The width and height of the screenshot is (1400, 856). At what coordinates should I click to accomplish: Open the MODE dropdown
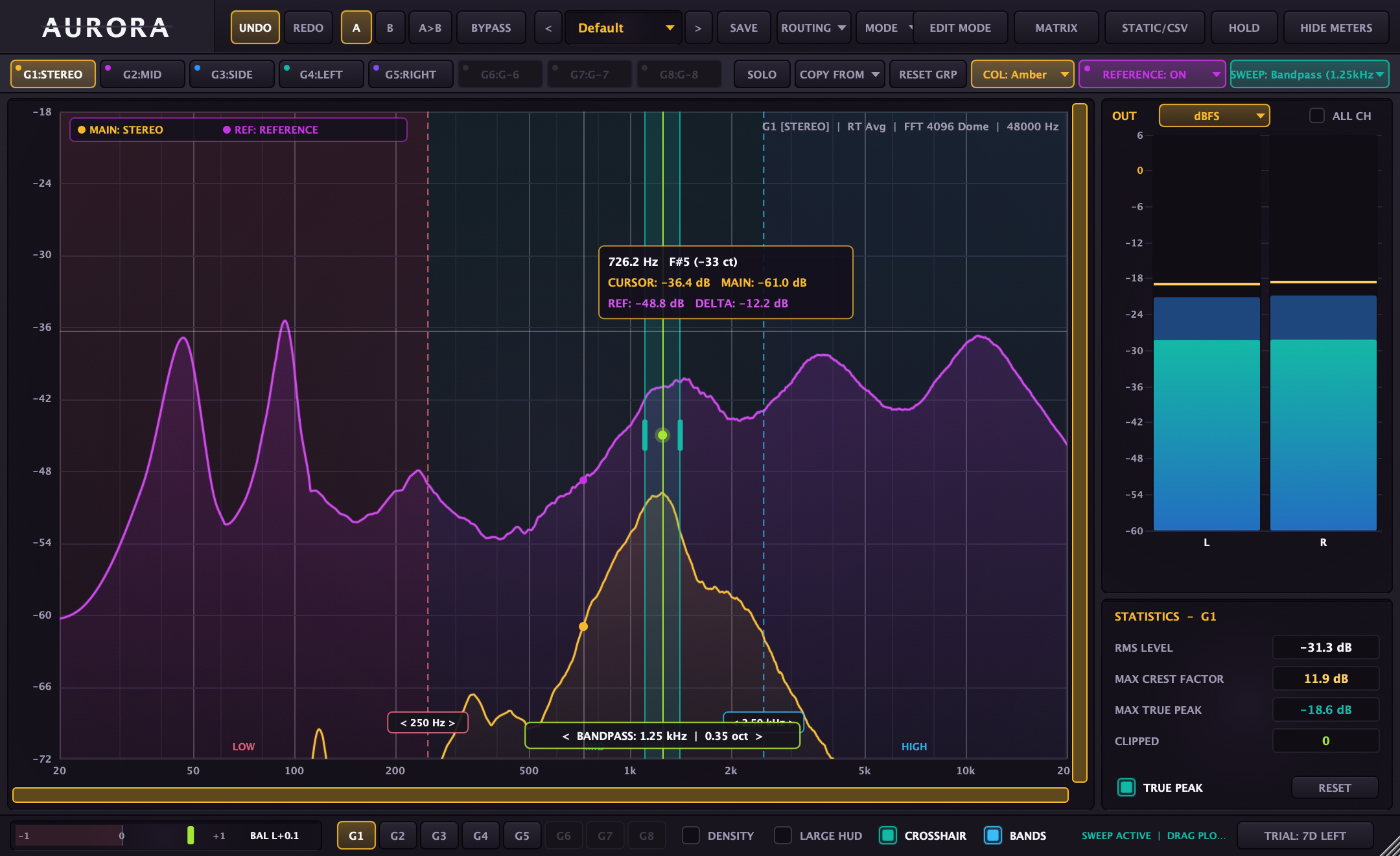point(885,28)
